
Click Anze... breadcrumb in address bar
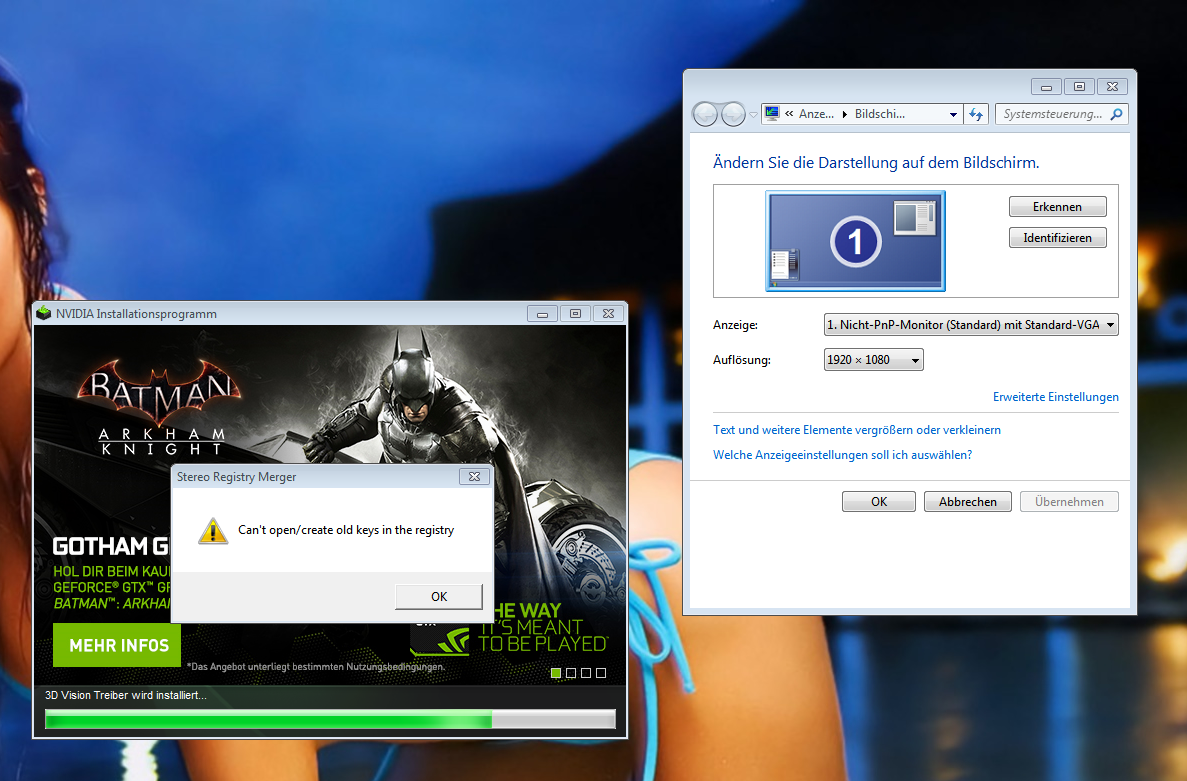816,114
